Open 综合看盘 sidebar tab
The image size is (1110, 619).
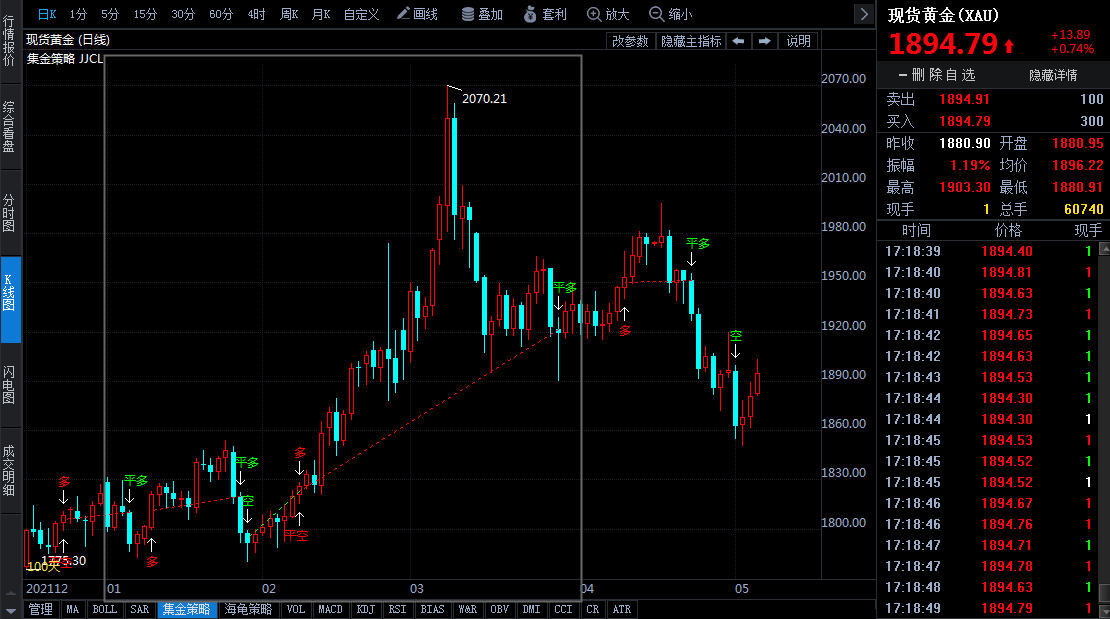9,126
